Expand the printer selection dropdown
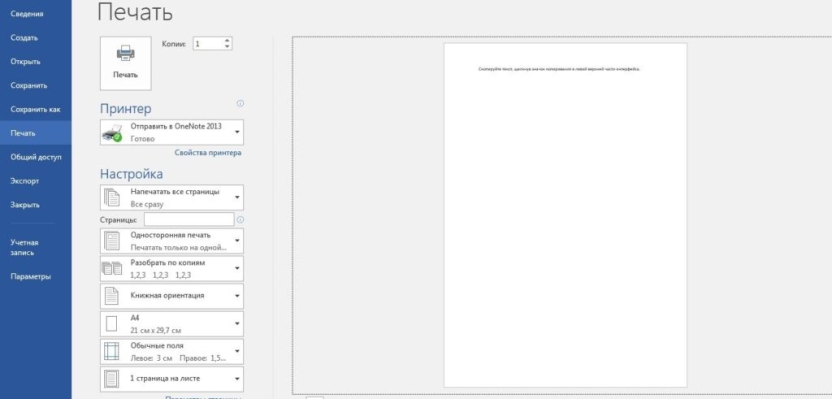Viewport: 832px width, 399px height. point(237,132)
